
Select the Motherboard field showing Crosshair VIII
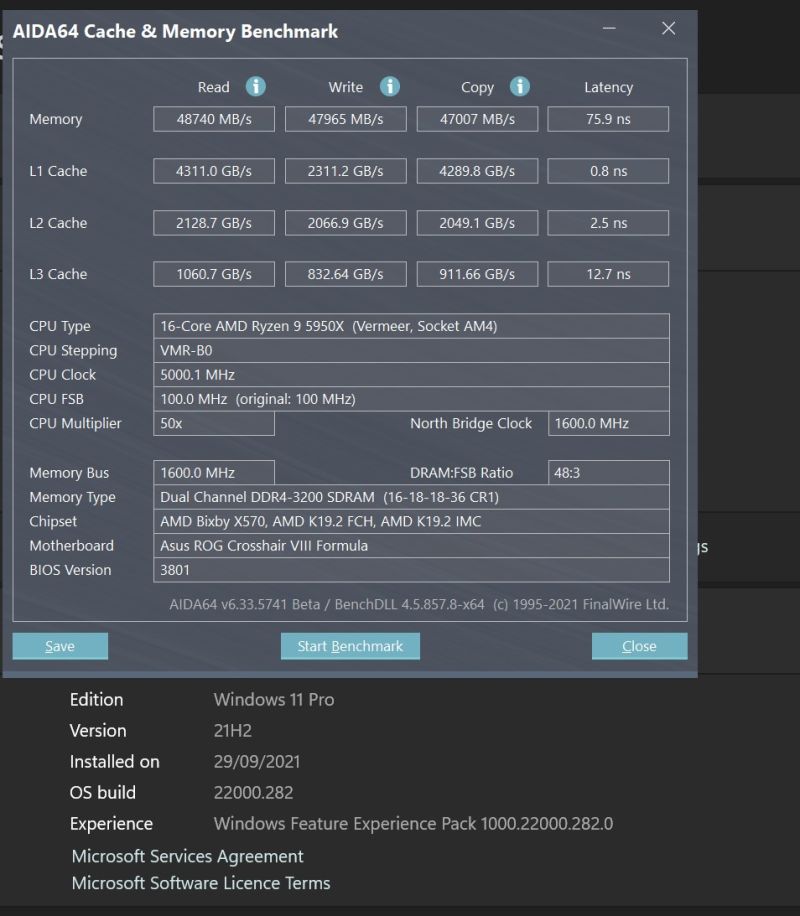(x=412, y=546)
